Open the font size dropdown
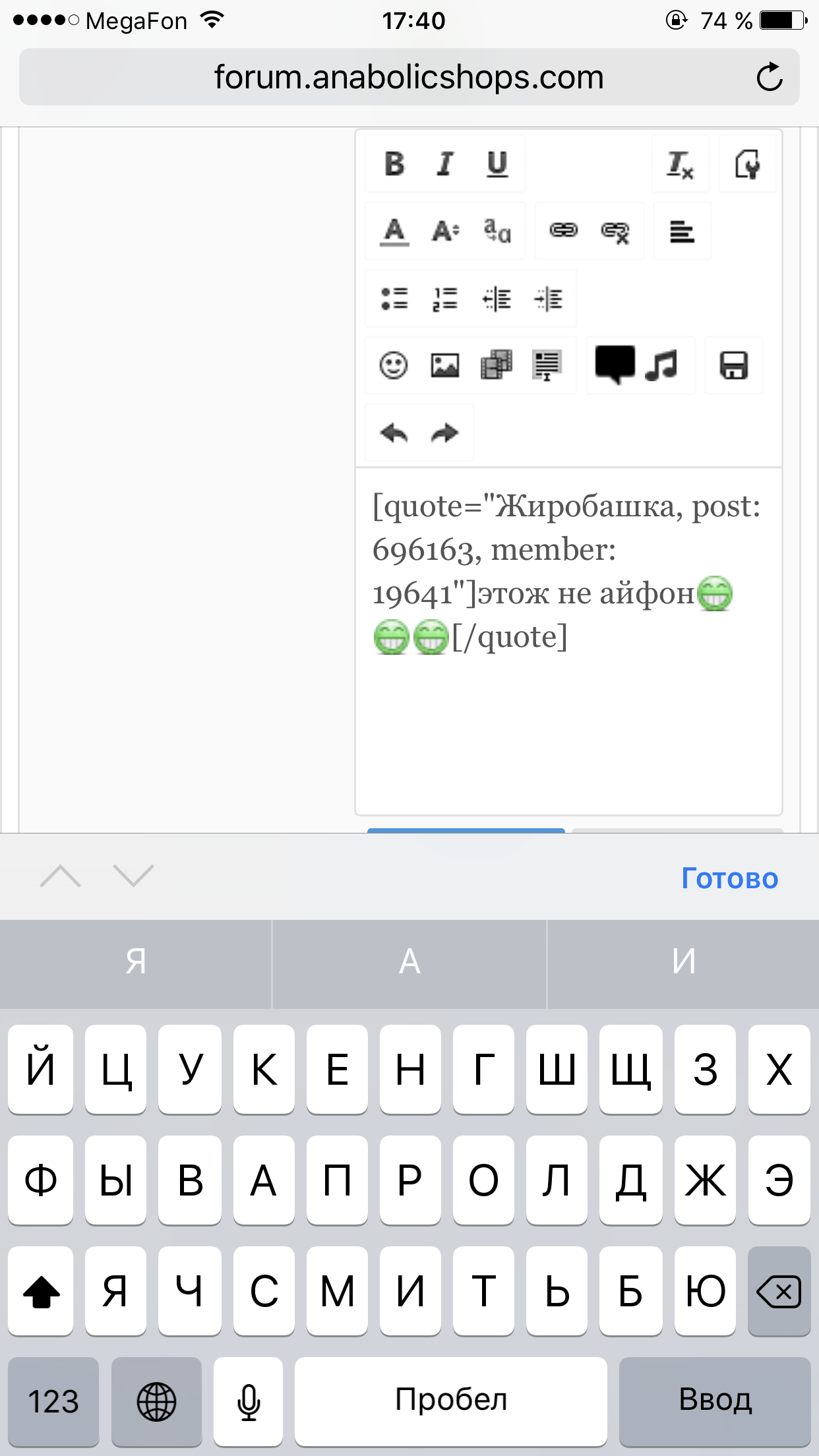The image size is (819, 1456). tap(446, 231)
